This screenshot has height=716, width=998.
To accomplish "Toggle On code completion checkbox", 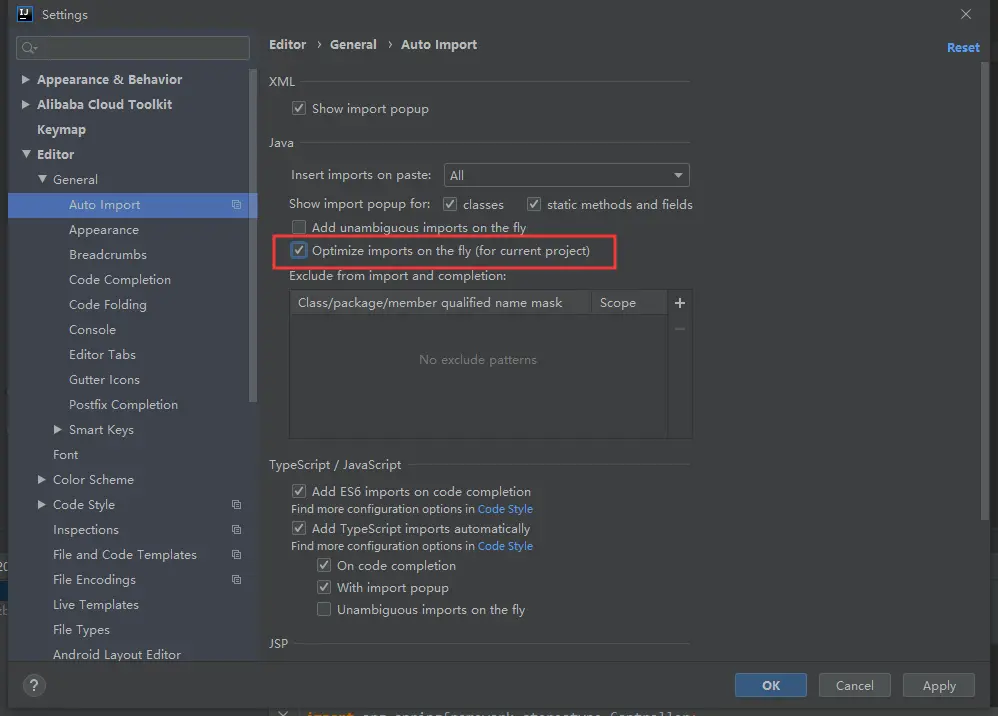I will (x=324, y=565).
